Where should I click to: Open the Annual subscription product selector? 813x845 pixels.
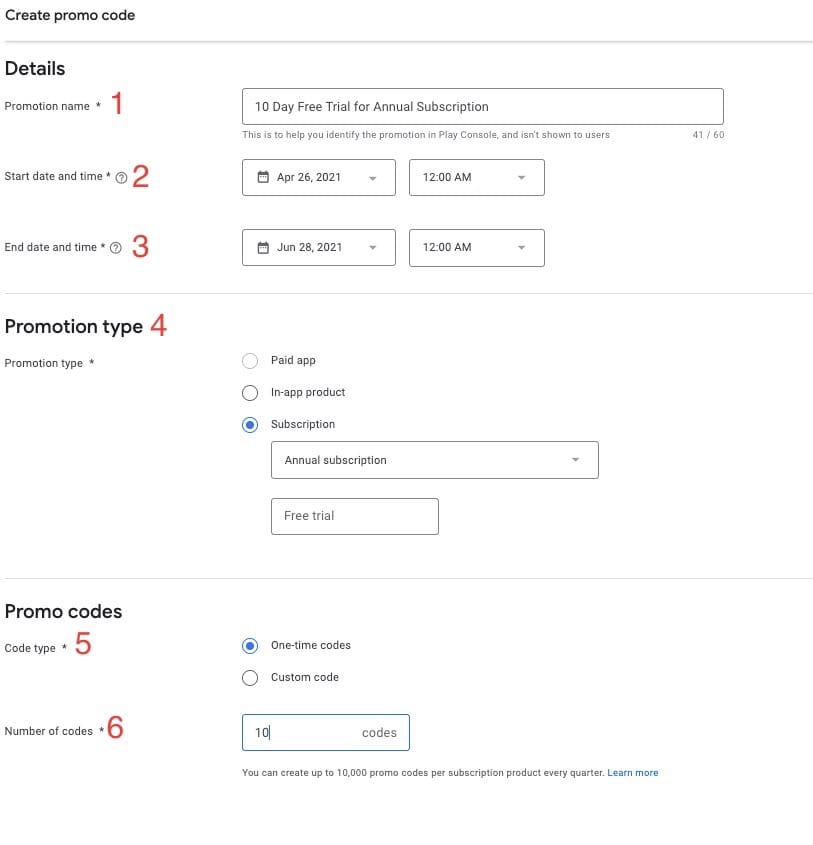click(434, 459)
